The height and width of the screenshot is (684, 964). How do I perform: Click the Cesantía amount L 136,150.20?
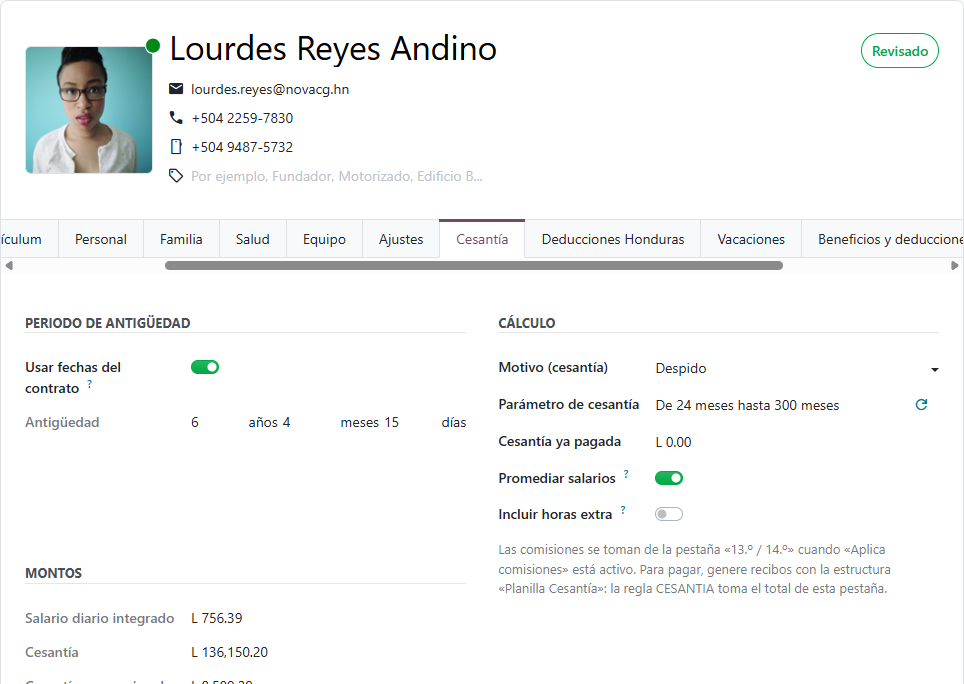pyautogui.click(x=229, y=652)
